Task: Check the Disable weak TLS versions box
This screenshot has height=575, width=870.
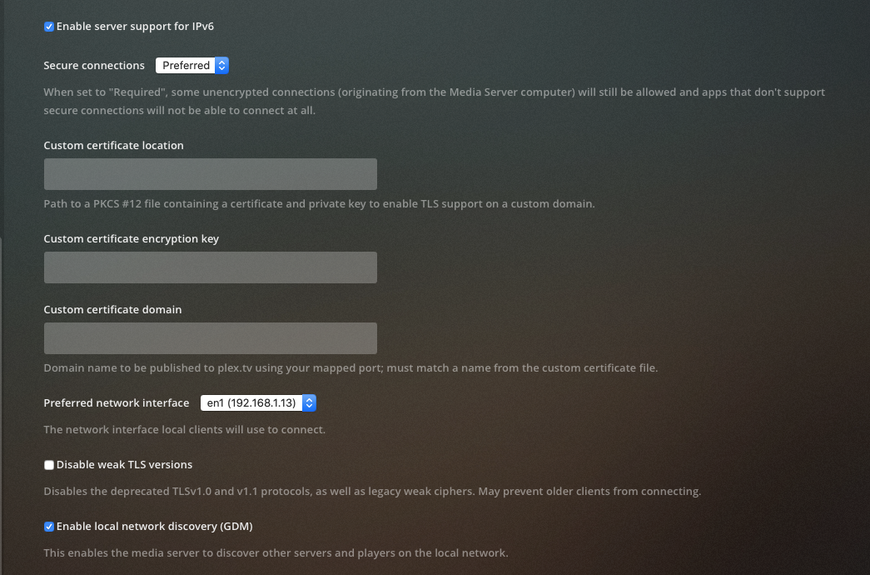Action: 49,465
